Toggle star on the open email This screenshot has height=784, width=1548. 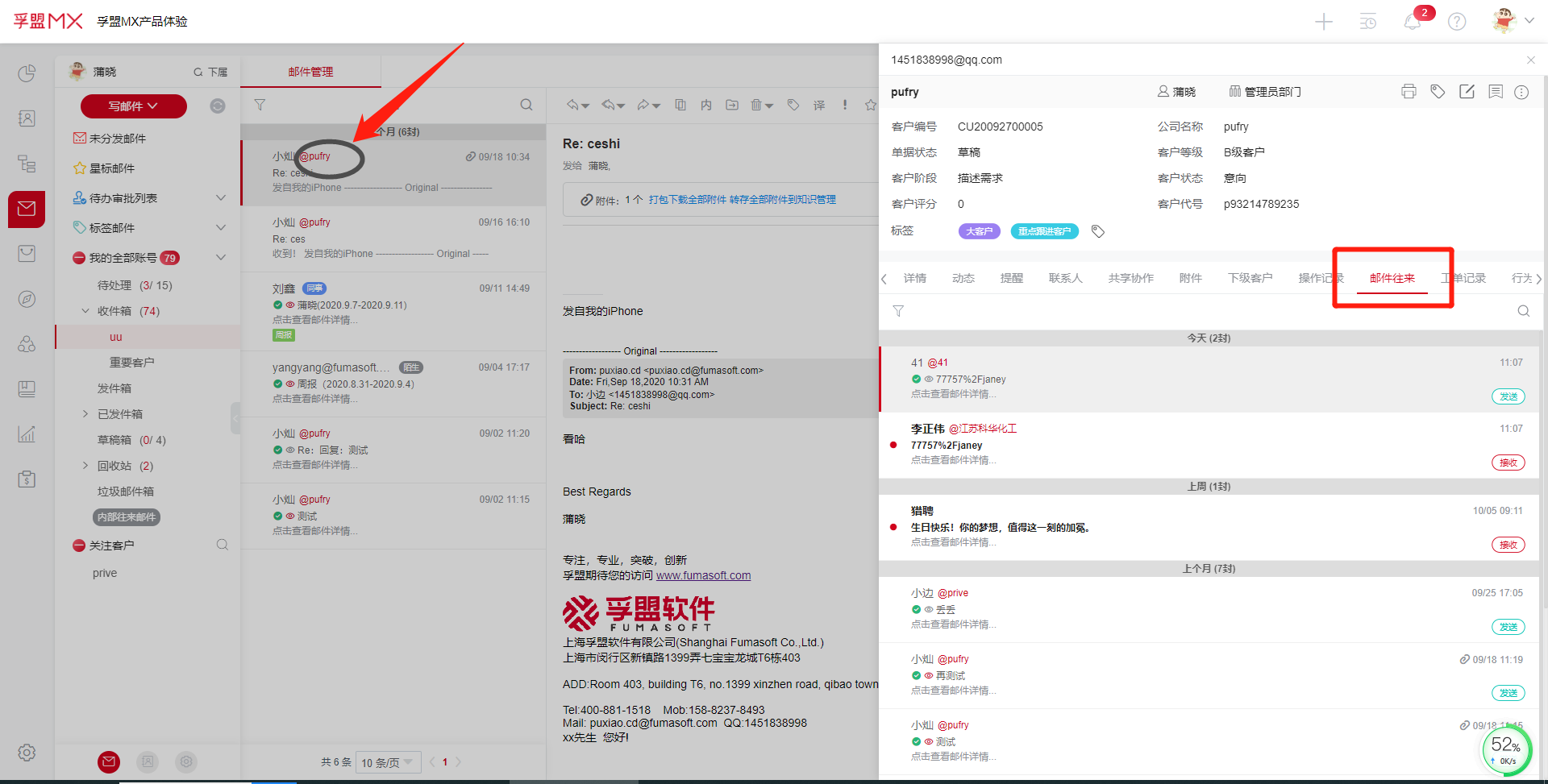pos(870,106)
